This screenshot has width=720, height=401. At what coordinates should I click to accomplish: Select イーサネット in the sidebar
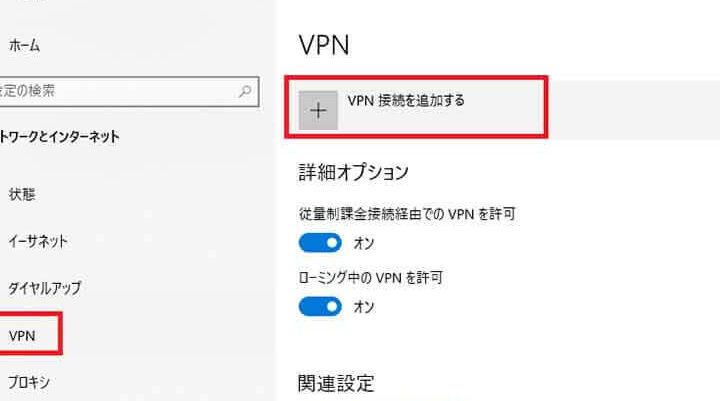pyautogui.click(x=38, y=241)
